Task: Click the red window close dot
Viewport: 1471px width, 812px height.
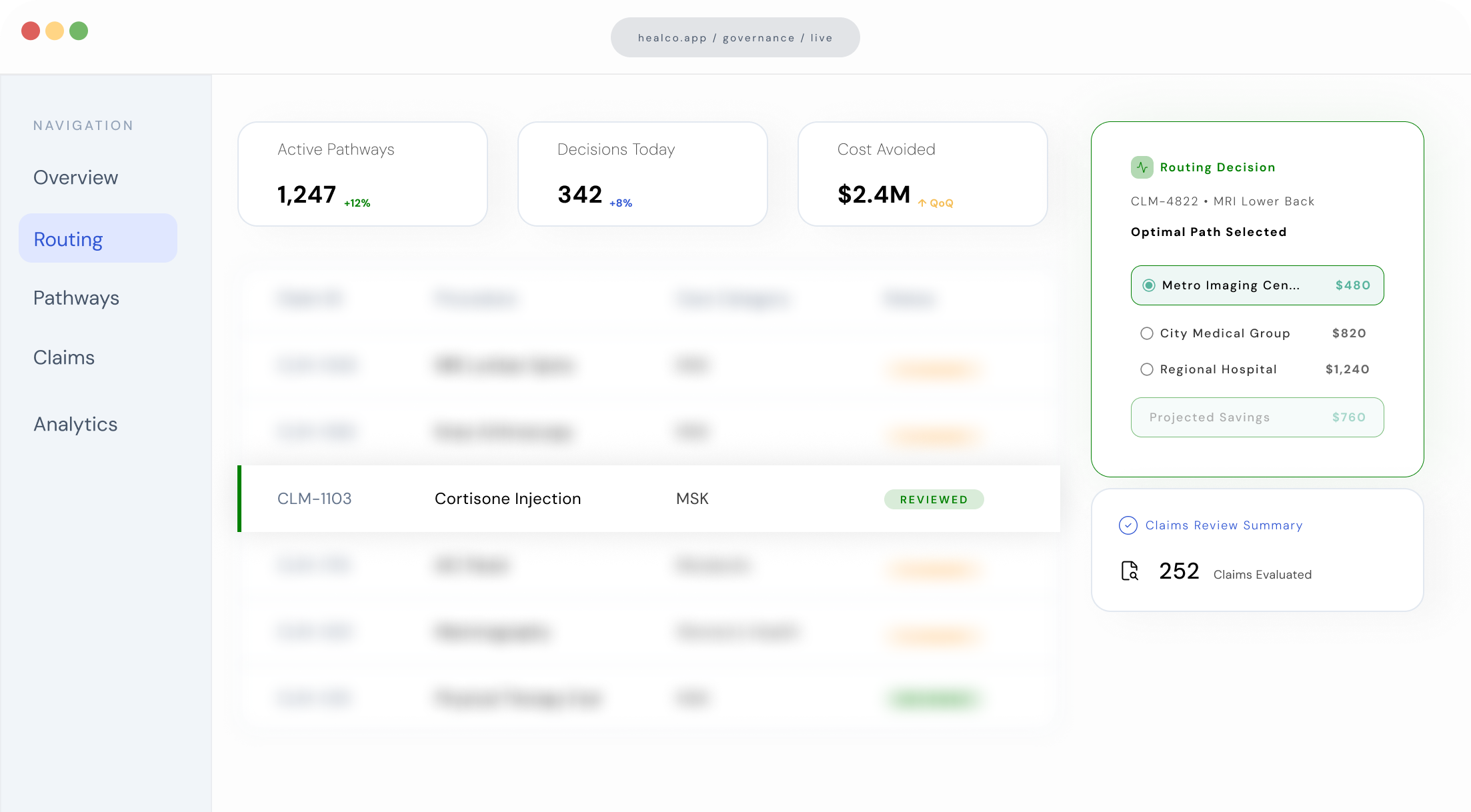Action: (31, 31)
